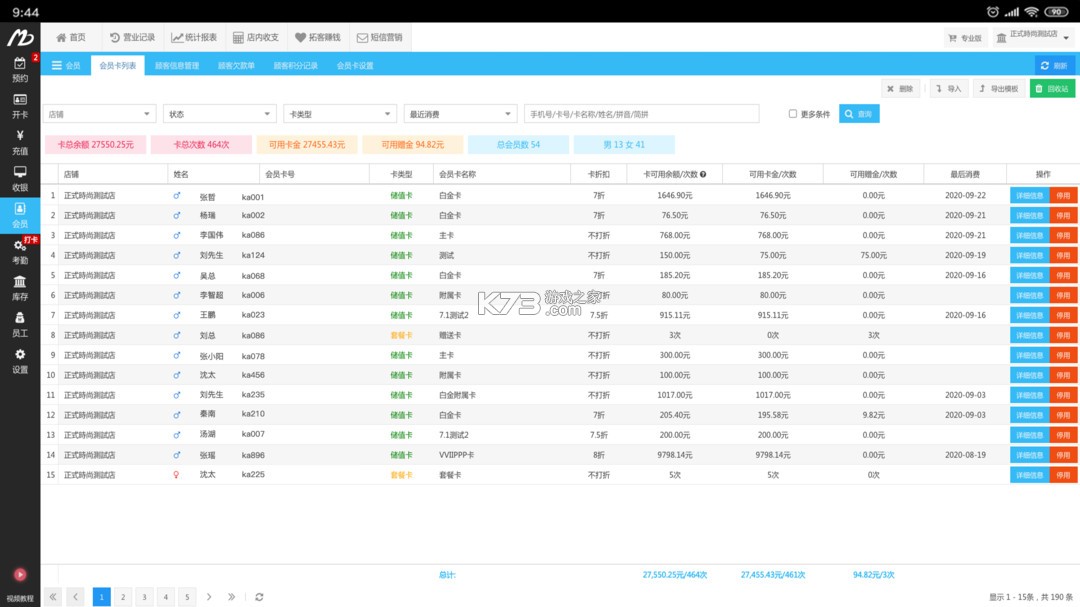Click the 删除 delete button

pyautogui.click(x=900, y=88)
